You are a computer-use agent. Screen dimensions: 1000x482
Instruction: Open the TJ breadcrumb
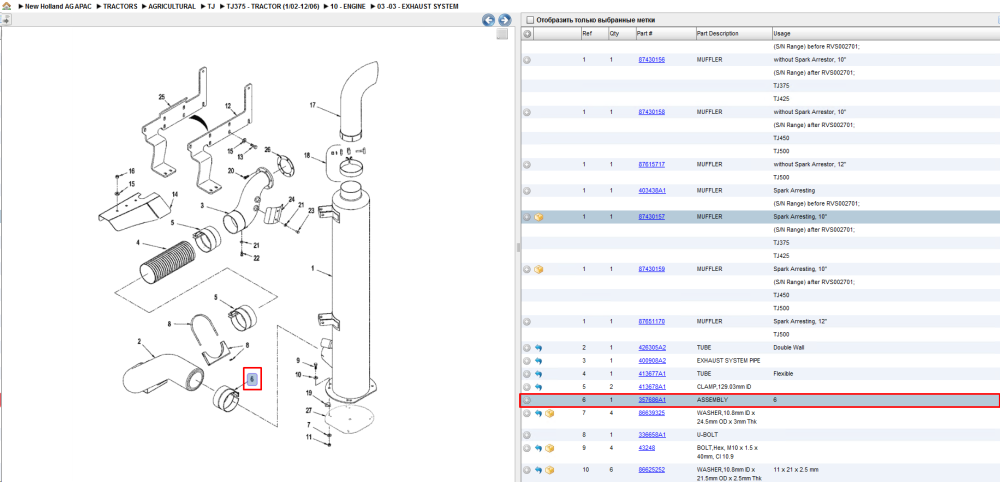[211, 6]
